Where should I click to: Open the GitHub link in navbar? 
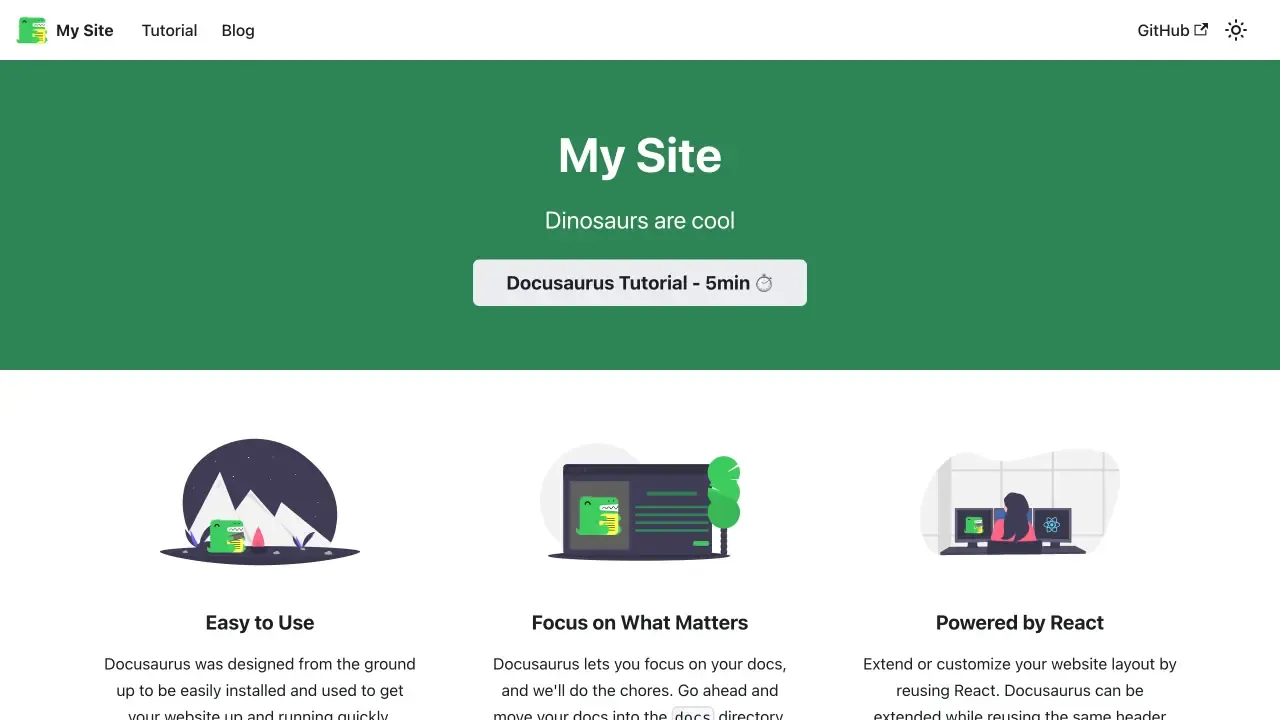1173,30
